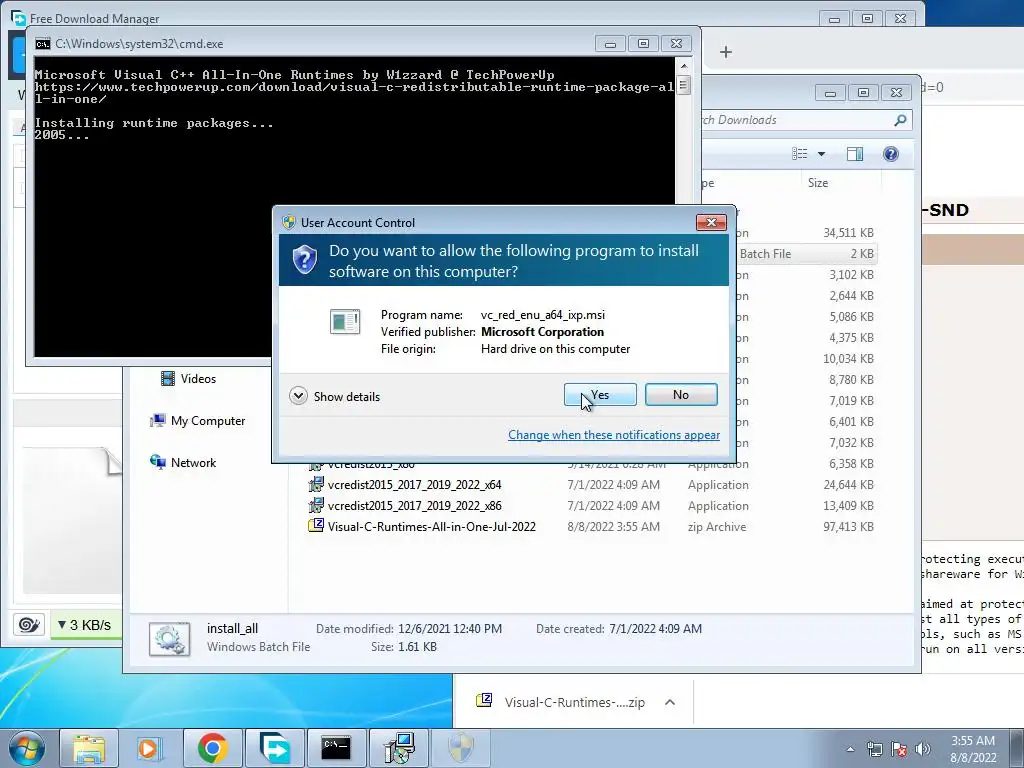Click No in User Account Control dialog
This screenshot has width=1024, height=768.
680,394
